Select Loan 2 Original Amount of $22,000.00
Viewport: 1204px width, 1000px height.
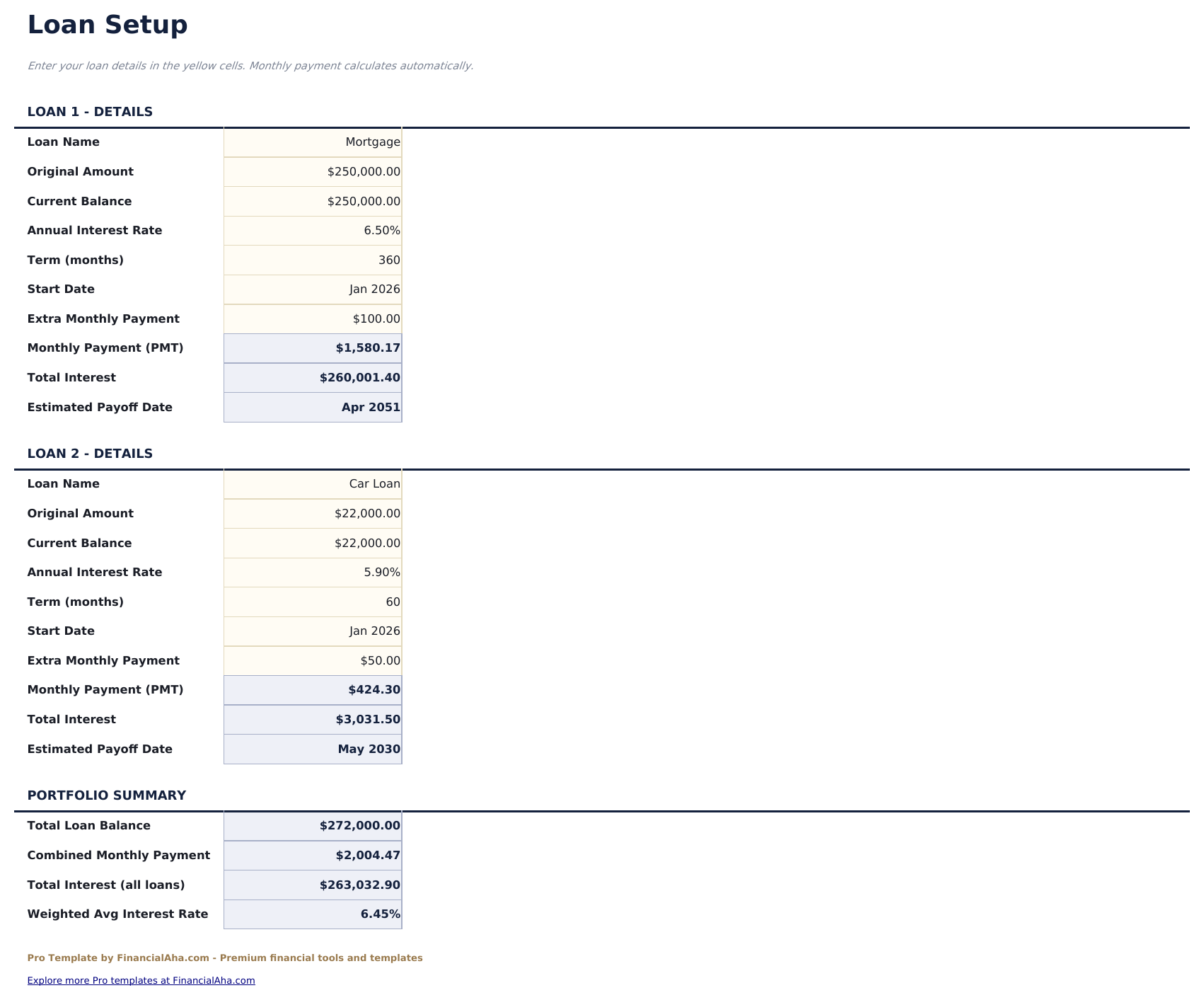(x=313, y=513)
